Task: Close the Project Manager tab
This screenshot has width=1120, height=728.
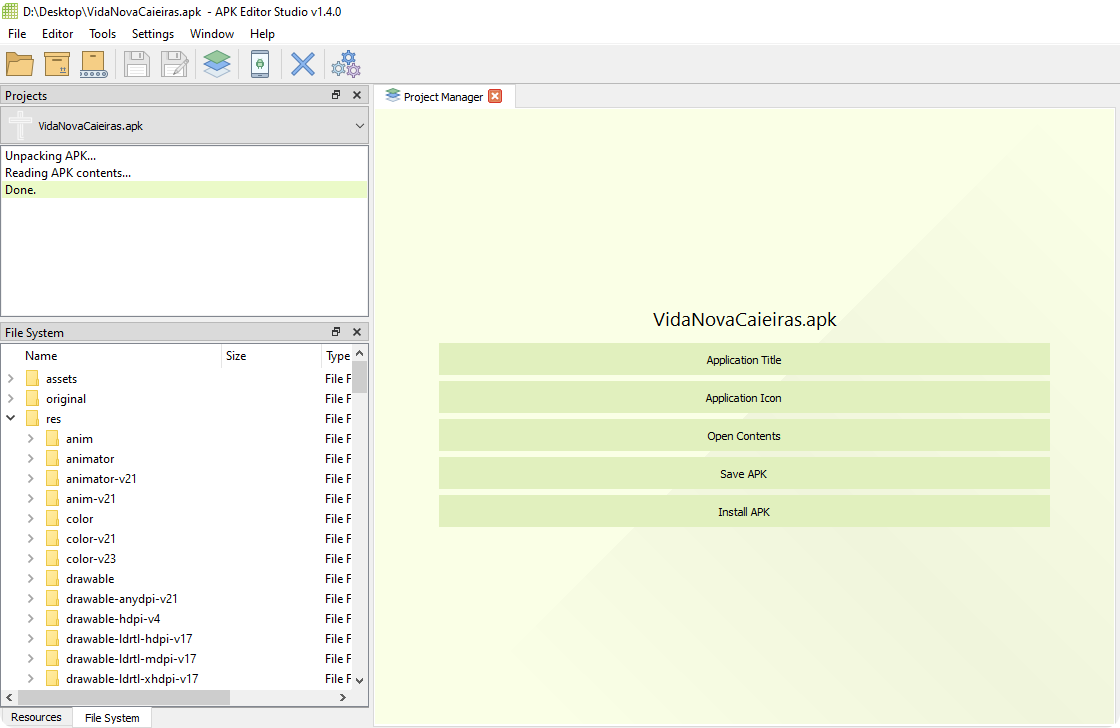Action: click(495, 97)
